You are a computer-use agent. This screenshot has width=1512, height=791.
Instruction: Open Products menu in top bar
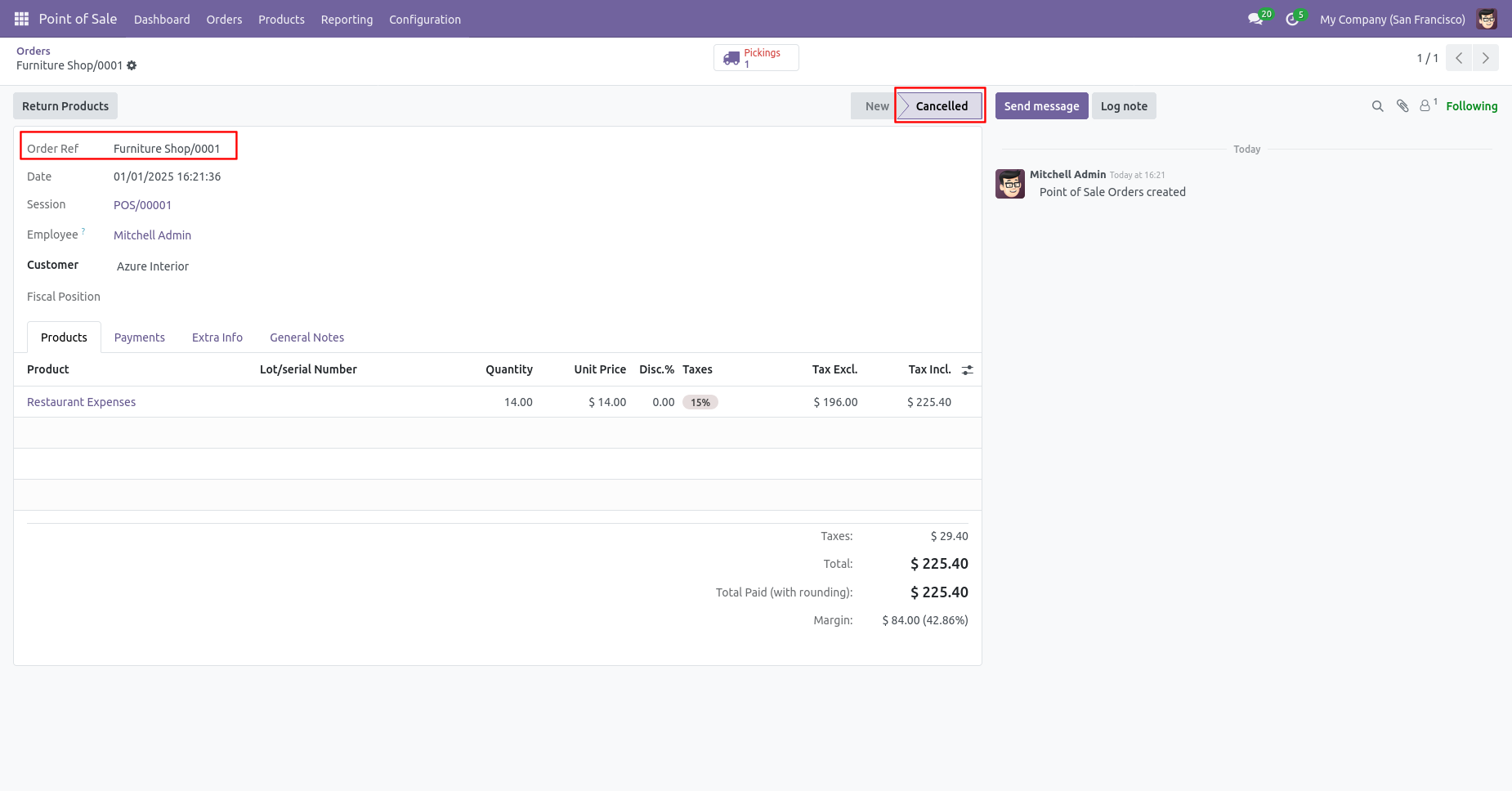(x=281, y=19)
